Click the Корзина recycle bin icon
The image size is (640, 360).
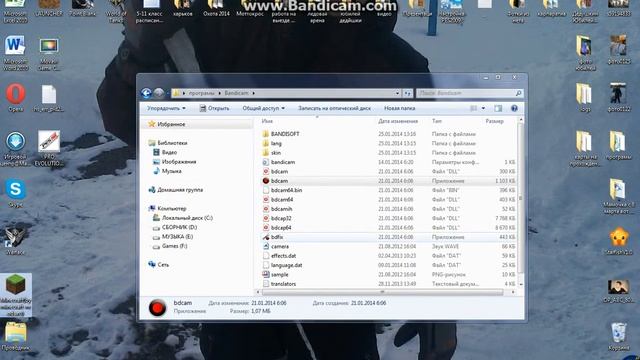(x=619, y=336)
